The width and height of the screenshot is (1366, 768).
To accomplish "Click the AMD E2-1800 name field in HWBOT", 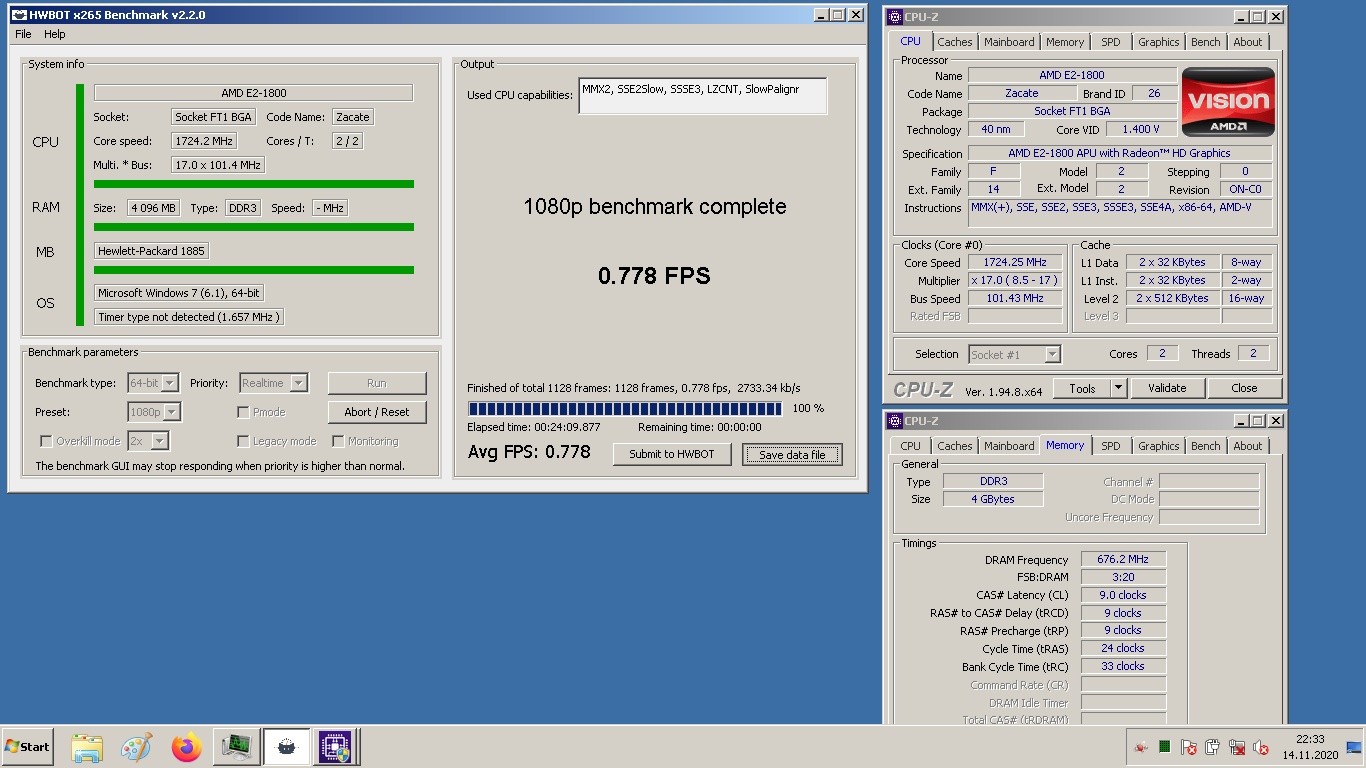I will (253, 93).
